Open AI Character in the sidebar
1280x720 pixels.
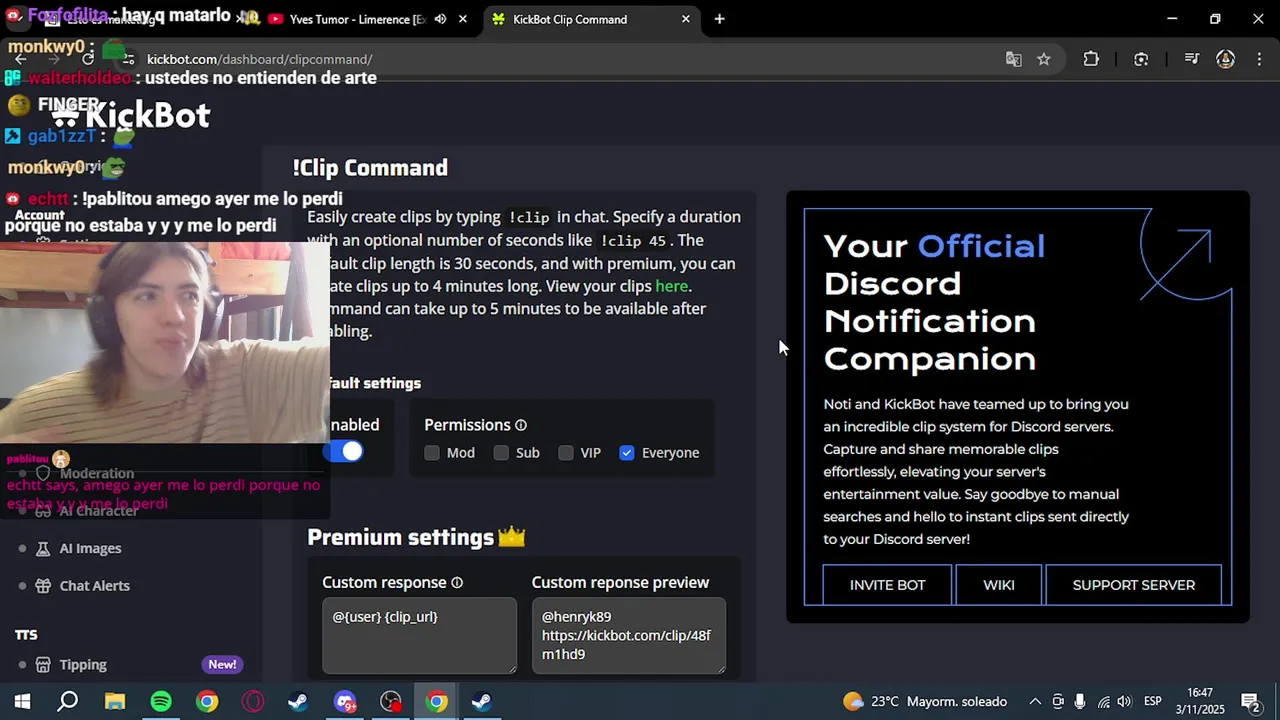(98, 510)
